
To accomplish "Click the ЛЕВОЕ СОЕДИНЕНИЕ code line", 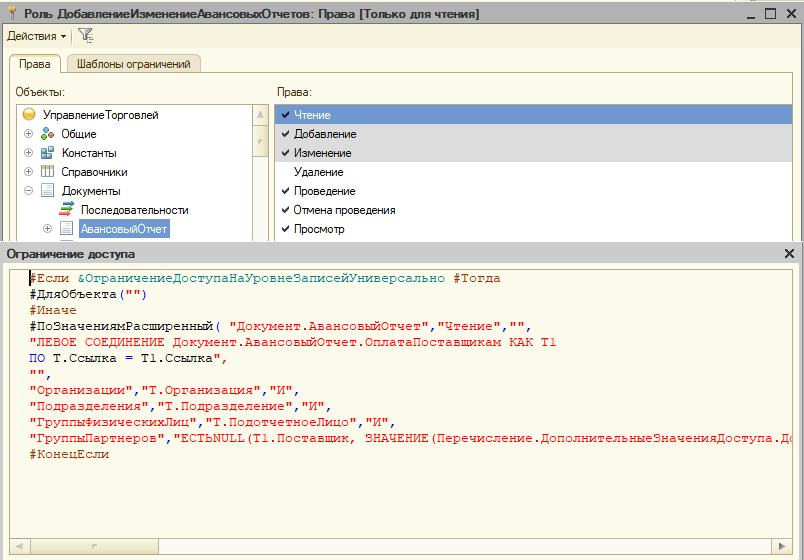I will pos(293,342).
